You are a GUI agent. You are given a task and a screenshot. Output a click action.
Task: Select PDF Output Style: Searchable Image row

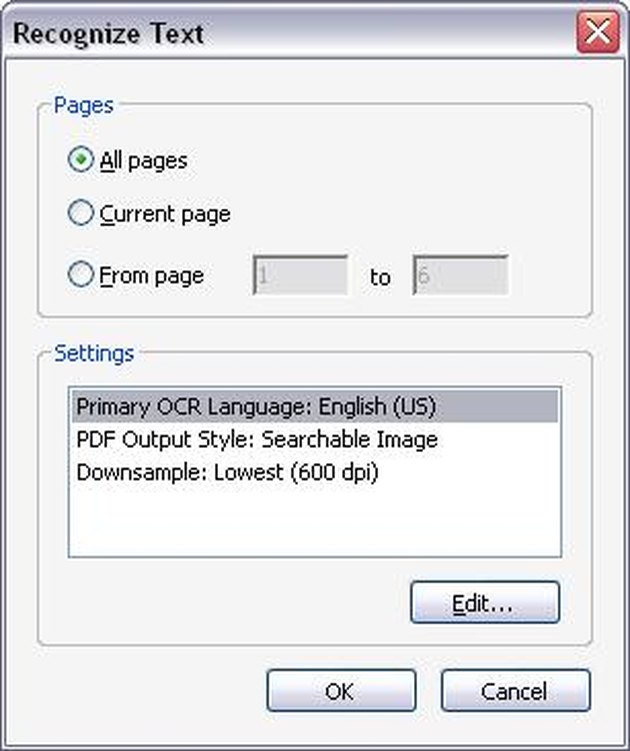pyautogui.click(x=315, y=439)
